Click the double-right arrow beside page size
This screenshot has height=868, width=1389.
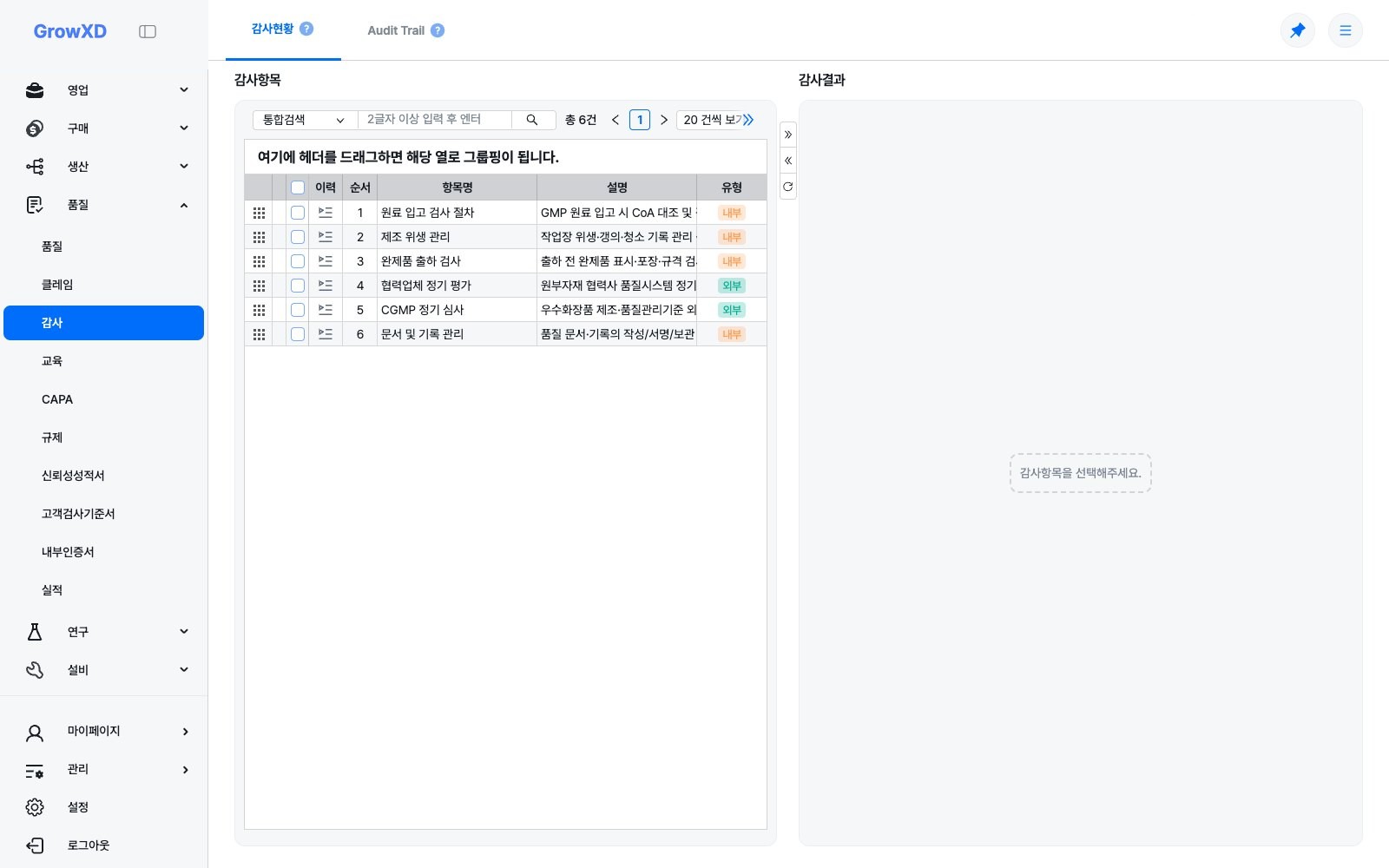[748, 120]
